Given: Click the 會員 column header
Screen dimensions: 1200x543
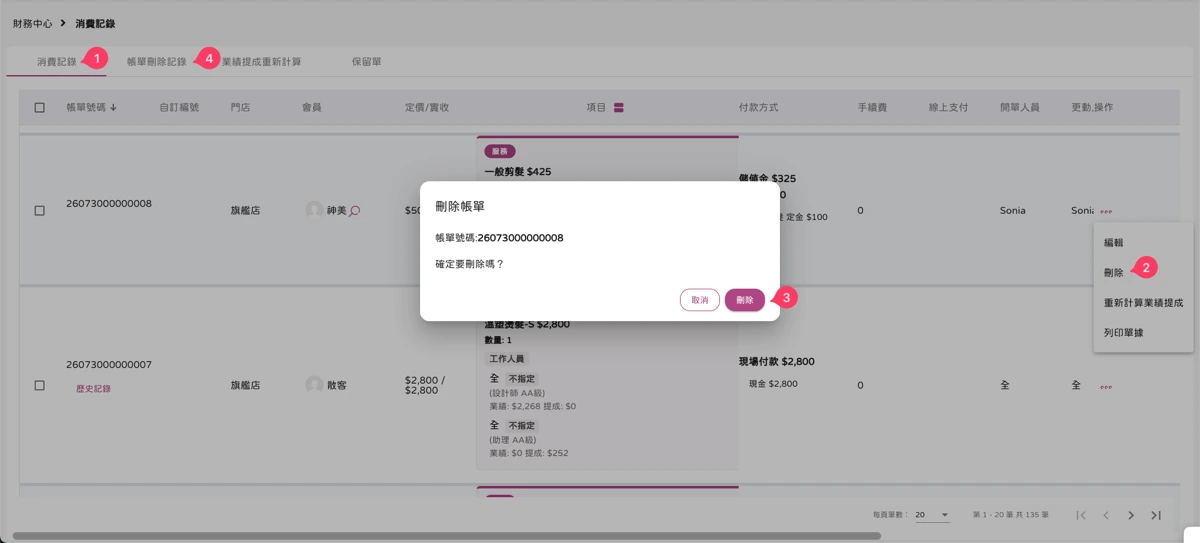Looking at the screenshot, I should tap(311, 107).
